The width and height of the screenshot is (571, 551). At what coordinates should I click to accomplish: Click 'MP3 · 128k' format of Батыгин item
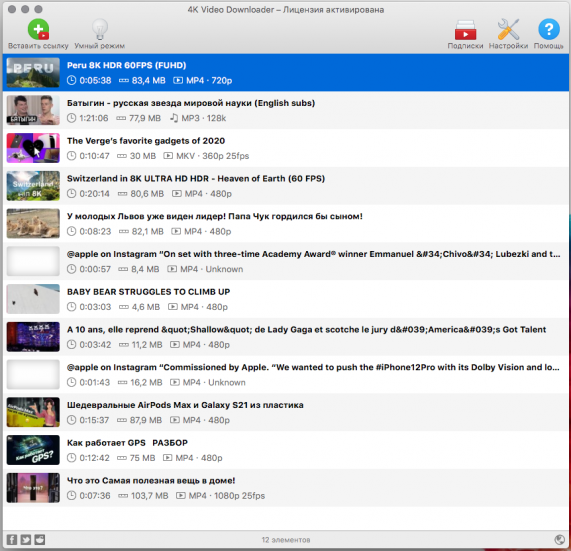pyautogui.click(x=204, y=118)
